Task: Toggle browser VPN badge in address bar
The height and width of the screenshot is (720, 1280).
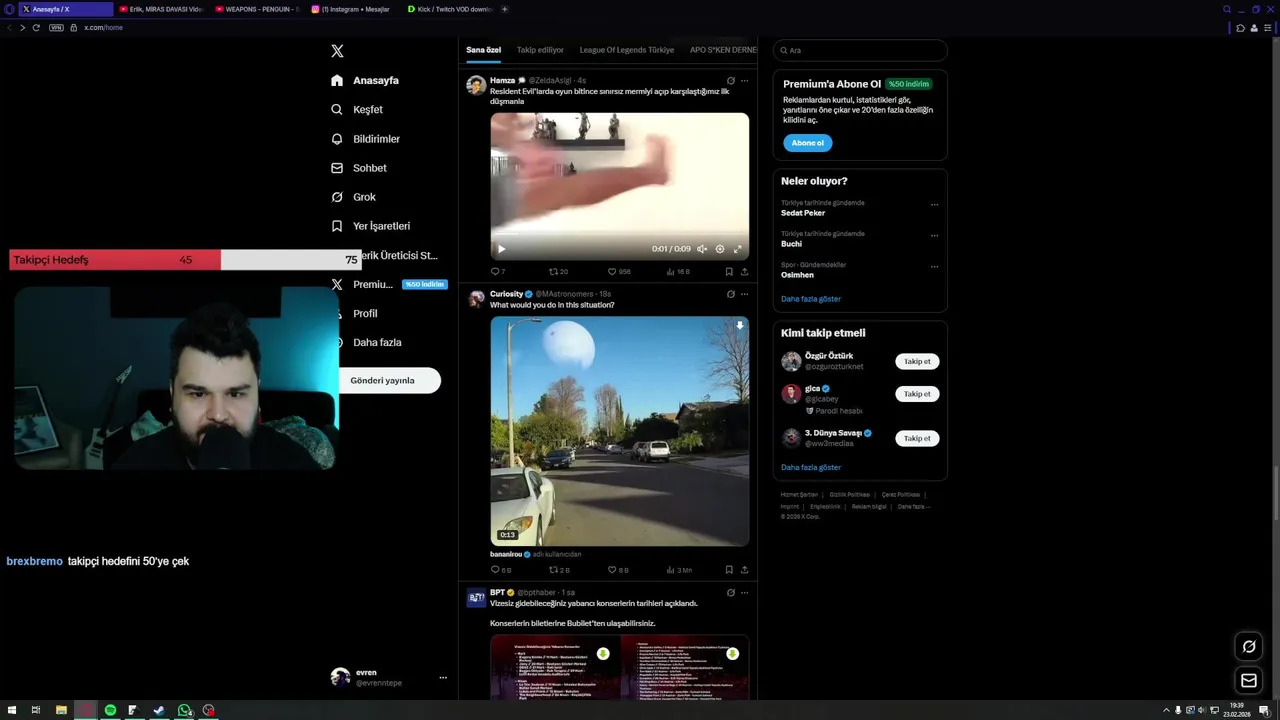Action: (57, 28)
